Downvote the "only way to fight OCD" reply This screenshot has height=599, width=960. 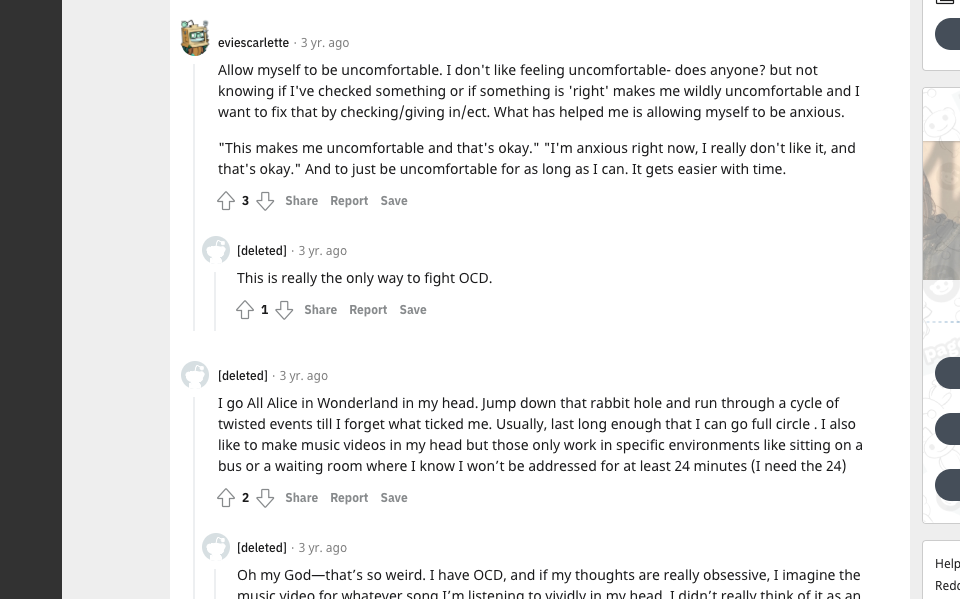coord(284,310)
